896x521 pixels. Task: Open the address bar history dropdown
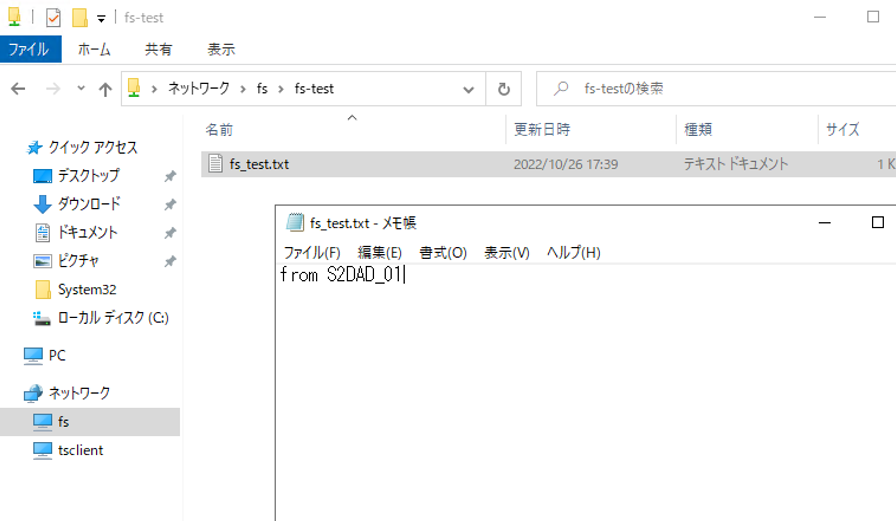[469, 89]
